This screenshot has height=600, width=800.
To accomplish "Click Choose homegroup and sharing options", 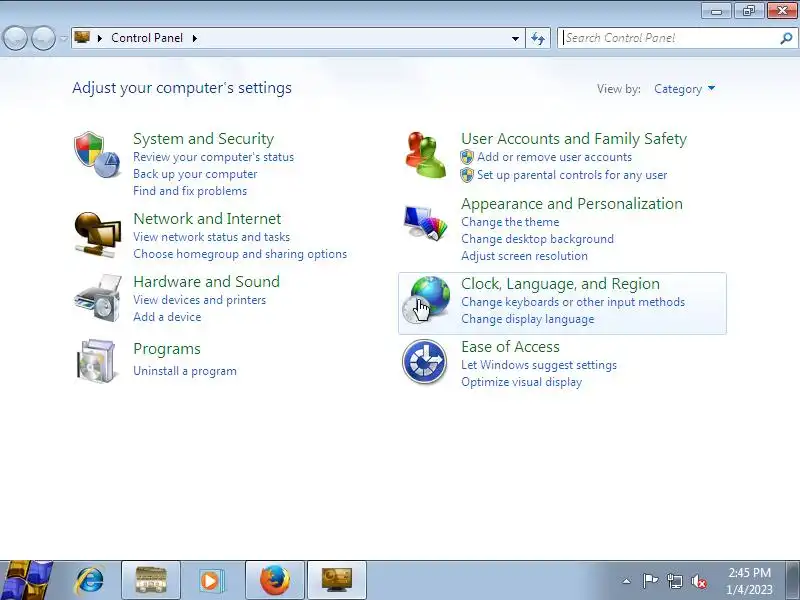I will [240, 254].
